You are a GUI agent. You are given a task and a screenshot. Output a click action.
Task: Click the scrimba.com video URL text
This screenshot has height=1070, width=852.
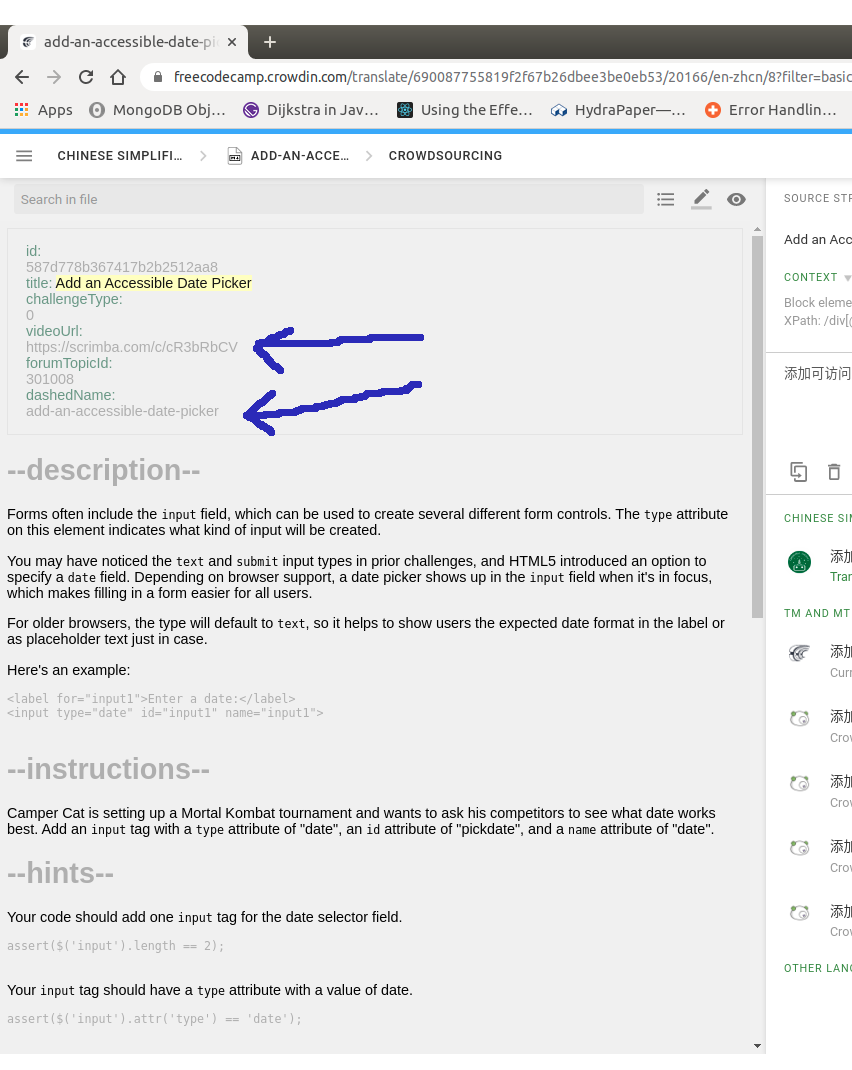coord(132,347)
